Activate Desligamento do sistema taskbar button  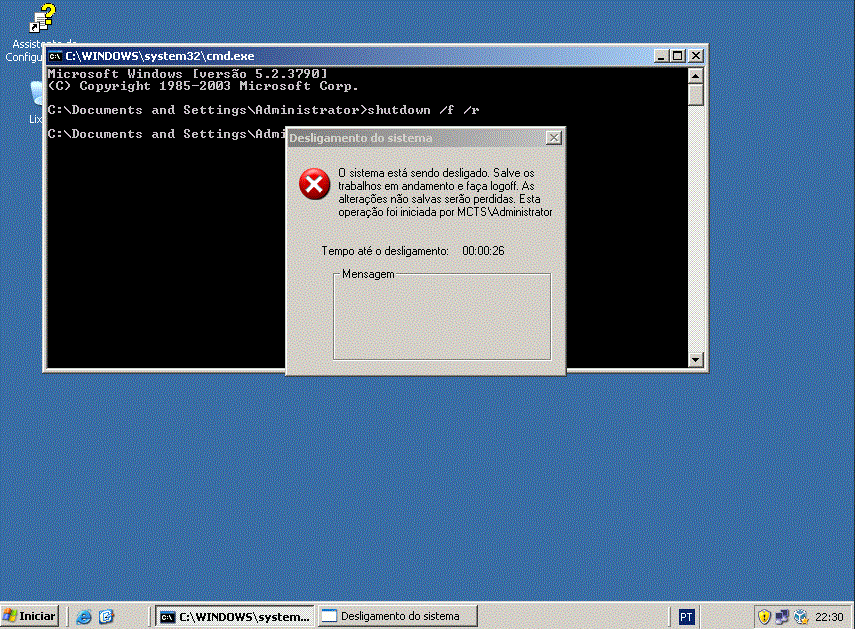398,616
